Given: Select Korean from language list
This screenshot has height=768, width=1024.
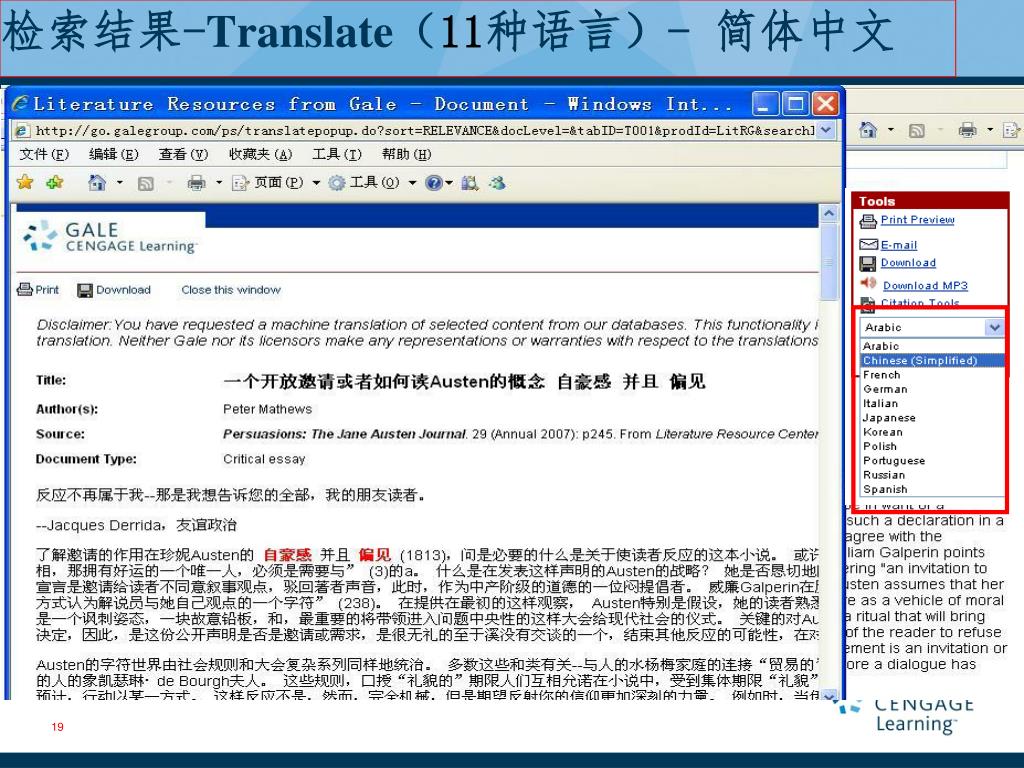Looking at the screenshot, I should coord(933,432).
